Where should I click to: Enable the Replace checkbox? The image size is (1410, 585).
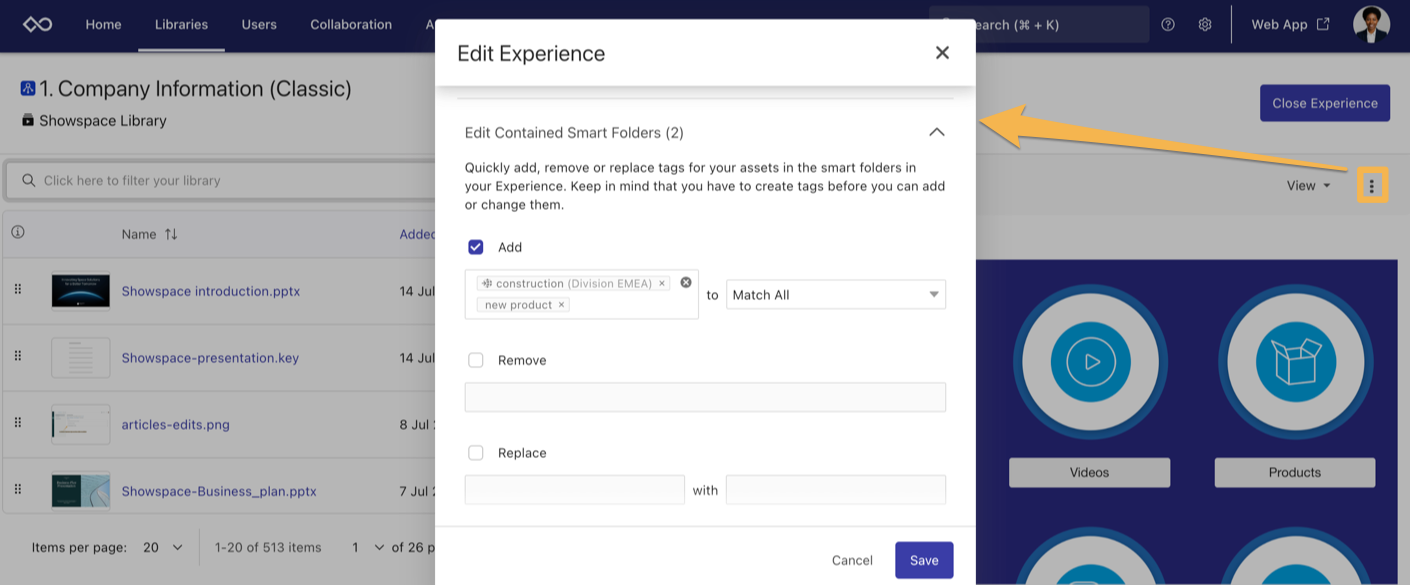[476, 452]
